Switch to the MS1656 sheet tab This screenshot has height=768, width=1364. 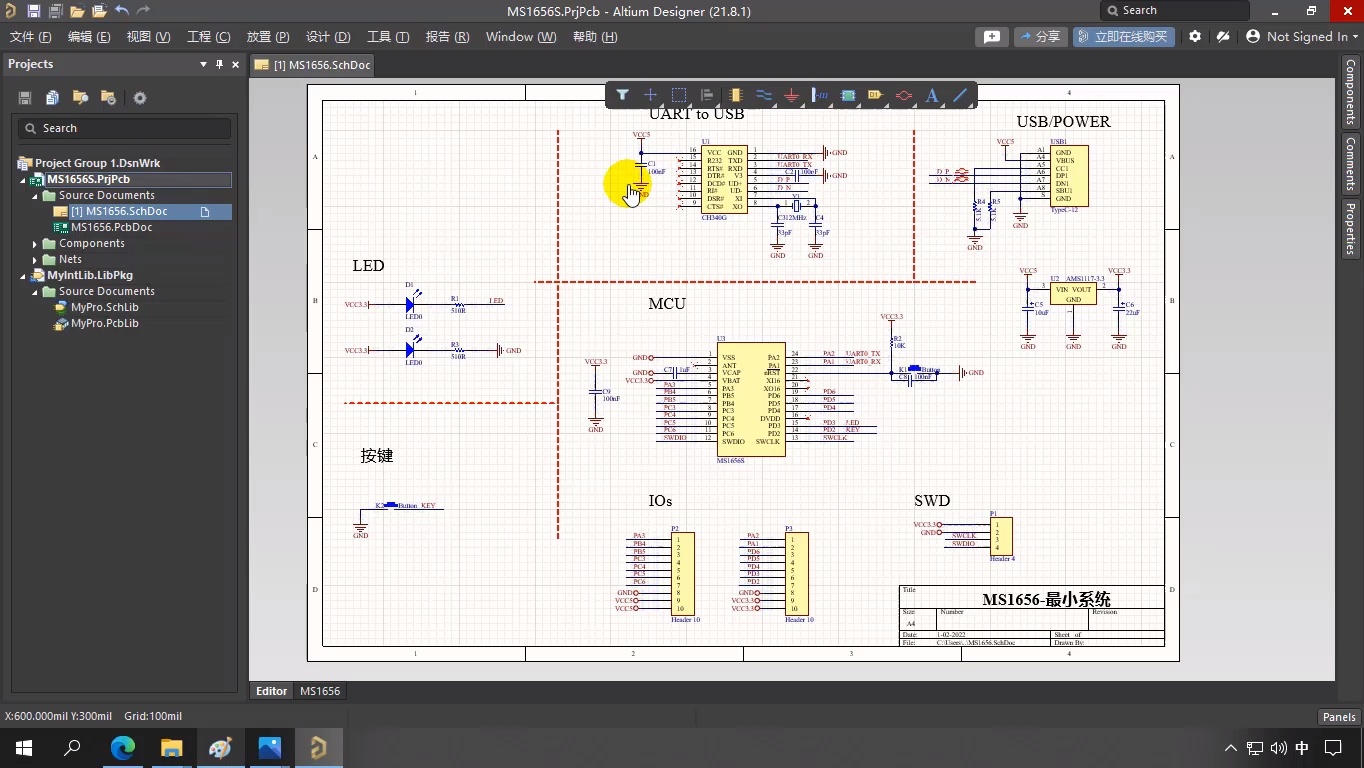coord(320,691)
